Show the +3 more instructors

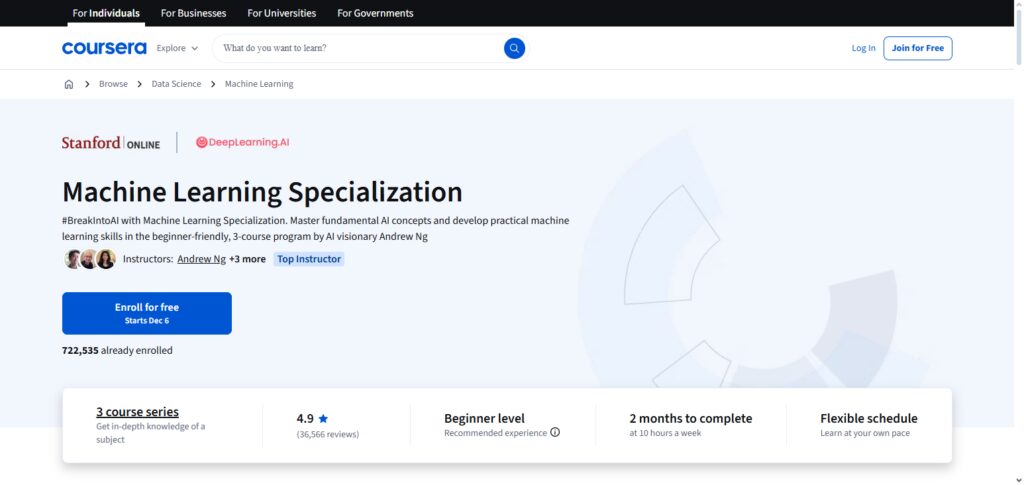248,259
